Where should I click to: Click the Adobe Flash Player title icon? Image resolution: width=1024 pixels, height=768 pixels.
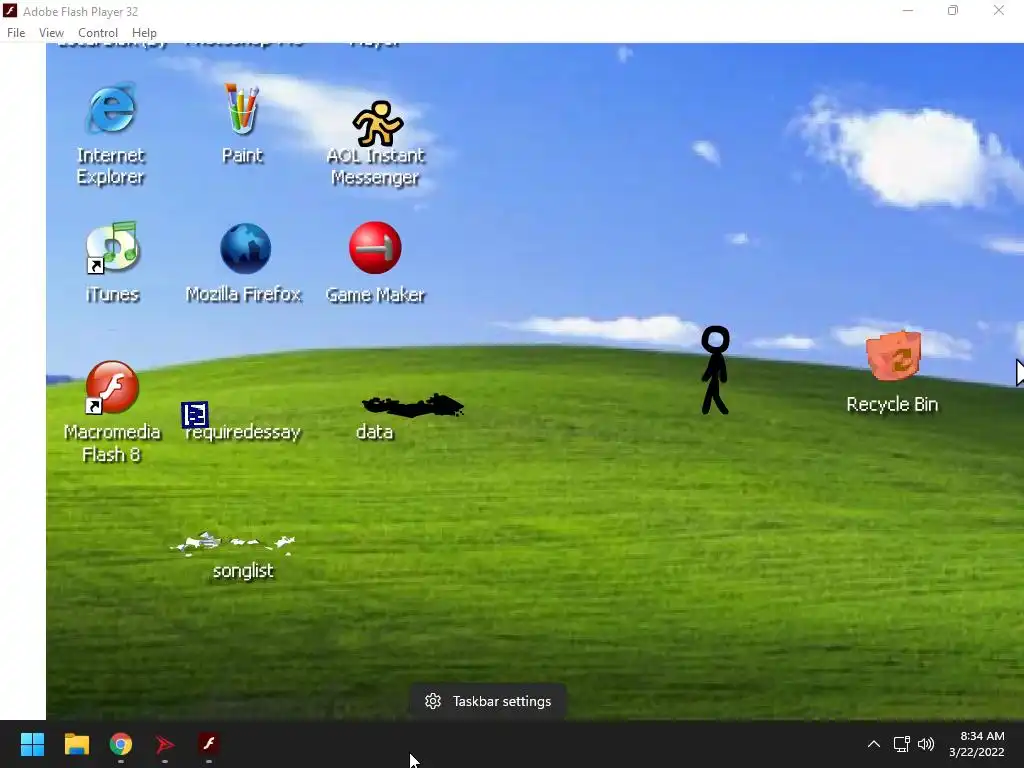tap(10, 11)
